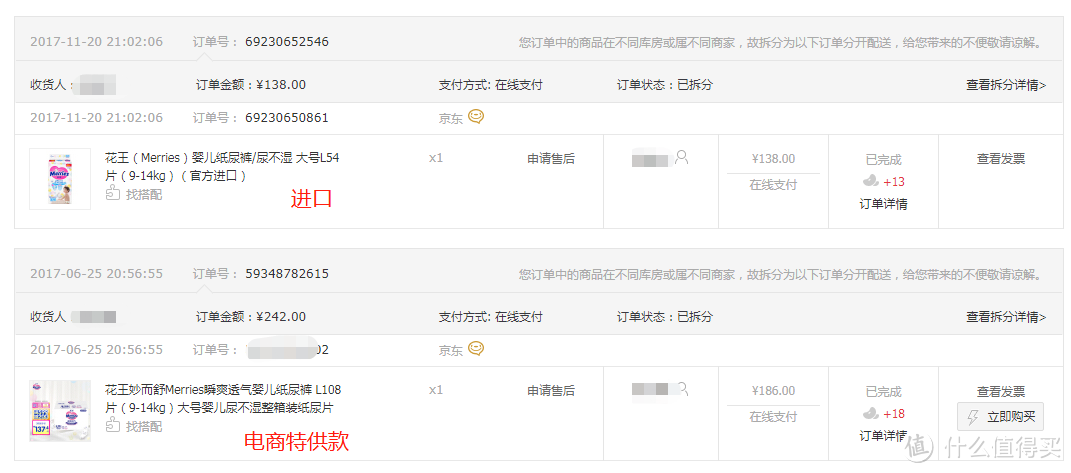Expand 查看拆分详情 for order 59348782615
The width and height of the screenshot is (1071, 473).
coord(1005,317)
